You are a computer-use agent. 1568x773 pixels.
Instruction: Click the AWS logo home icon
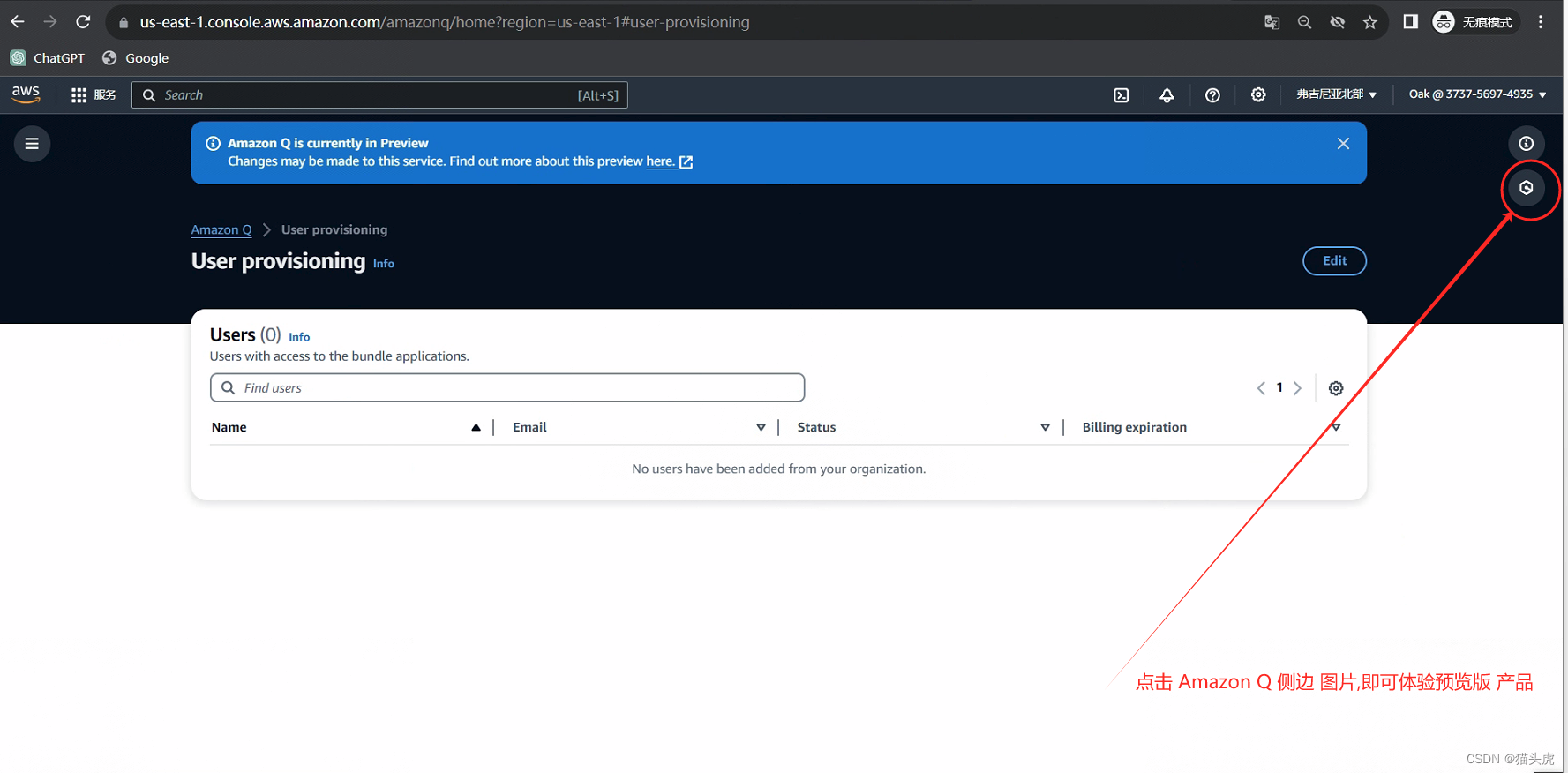pos(26,94)
